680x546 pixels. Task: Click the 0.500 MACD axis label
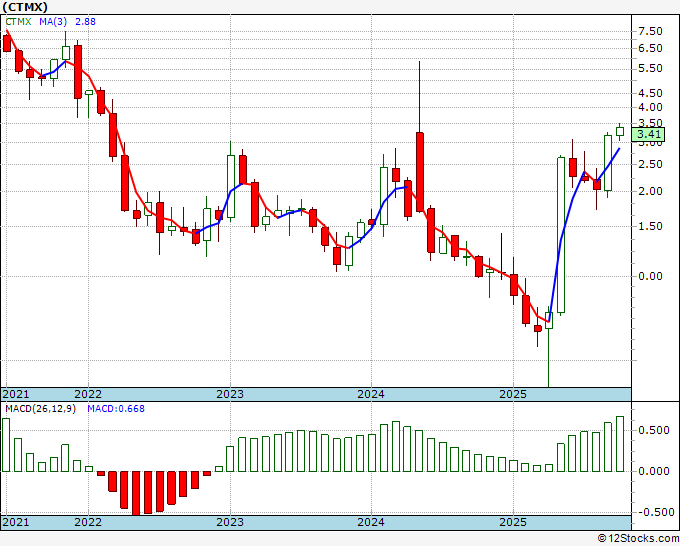click(x=654, y=430)
